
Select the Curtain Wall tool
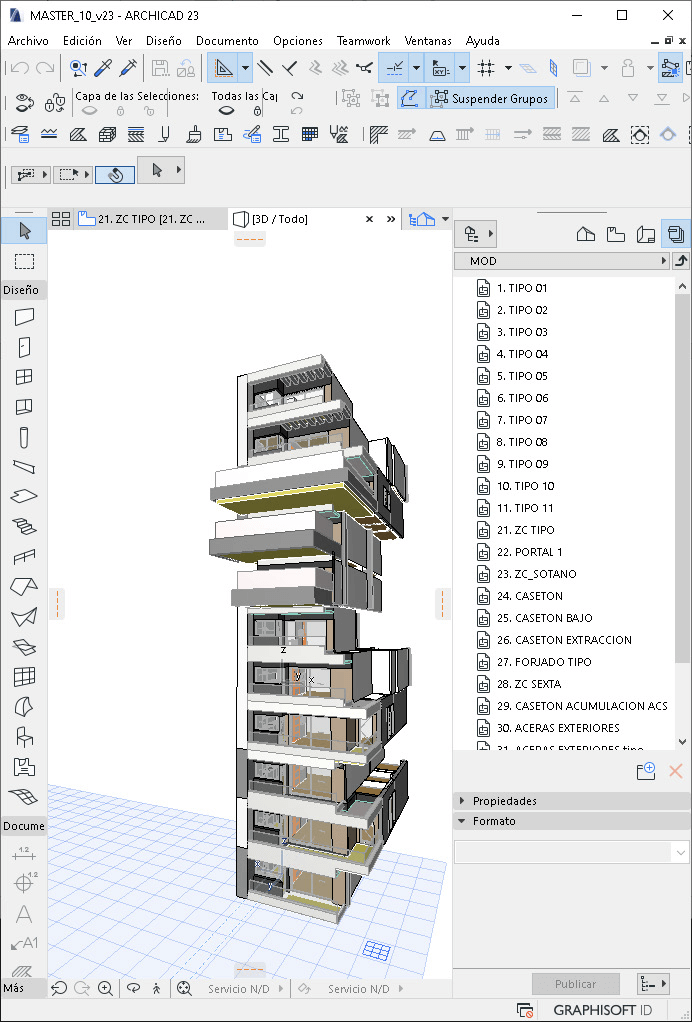point(24,677)
